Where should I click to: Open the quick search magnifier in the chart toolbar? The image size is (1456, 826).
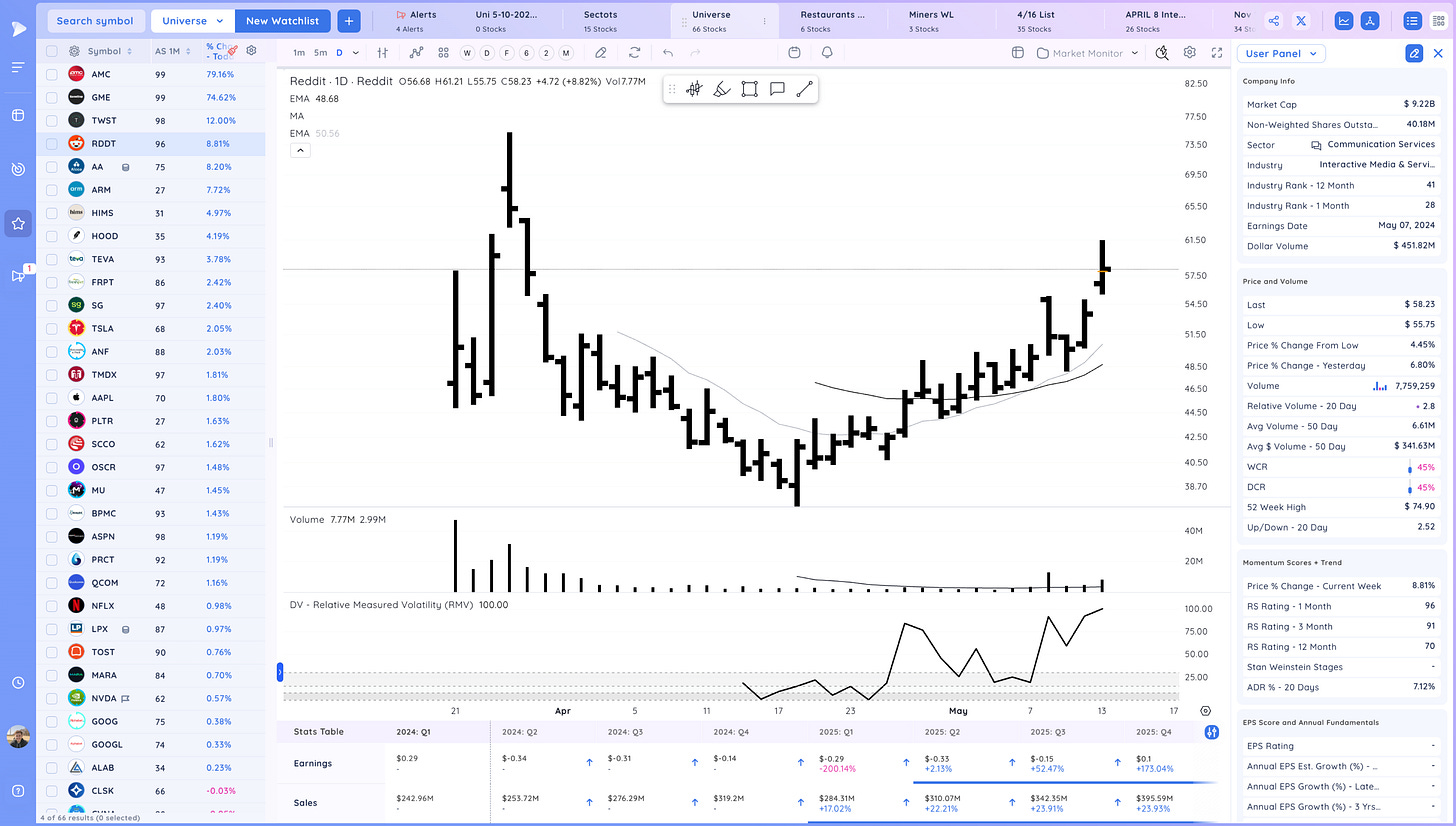[1161, 53]
